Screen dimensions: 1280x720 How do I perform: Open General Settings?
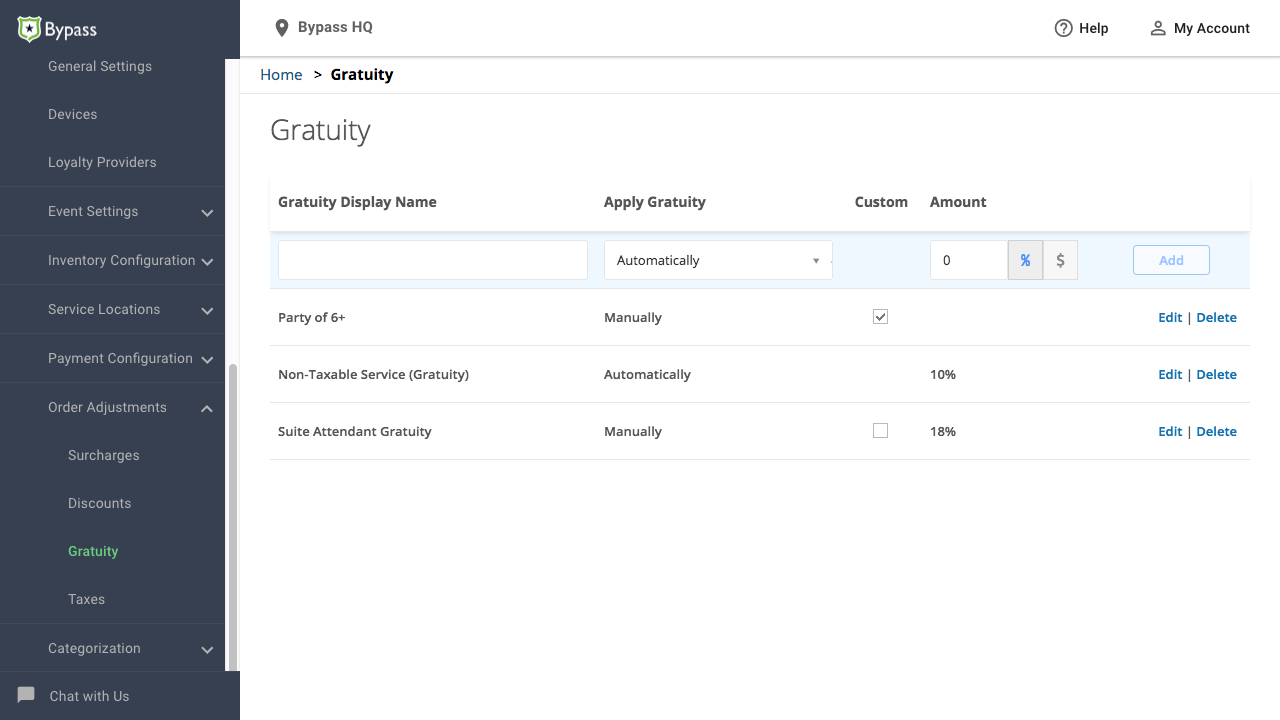pyautogui.click(x=100, y=66)
